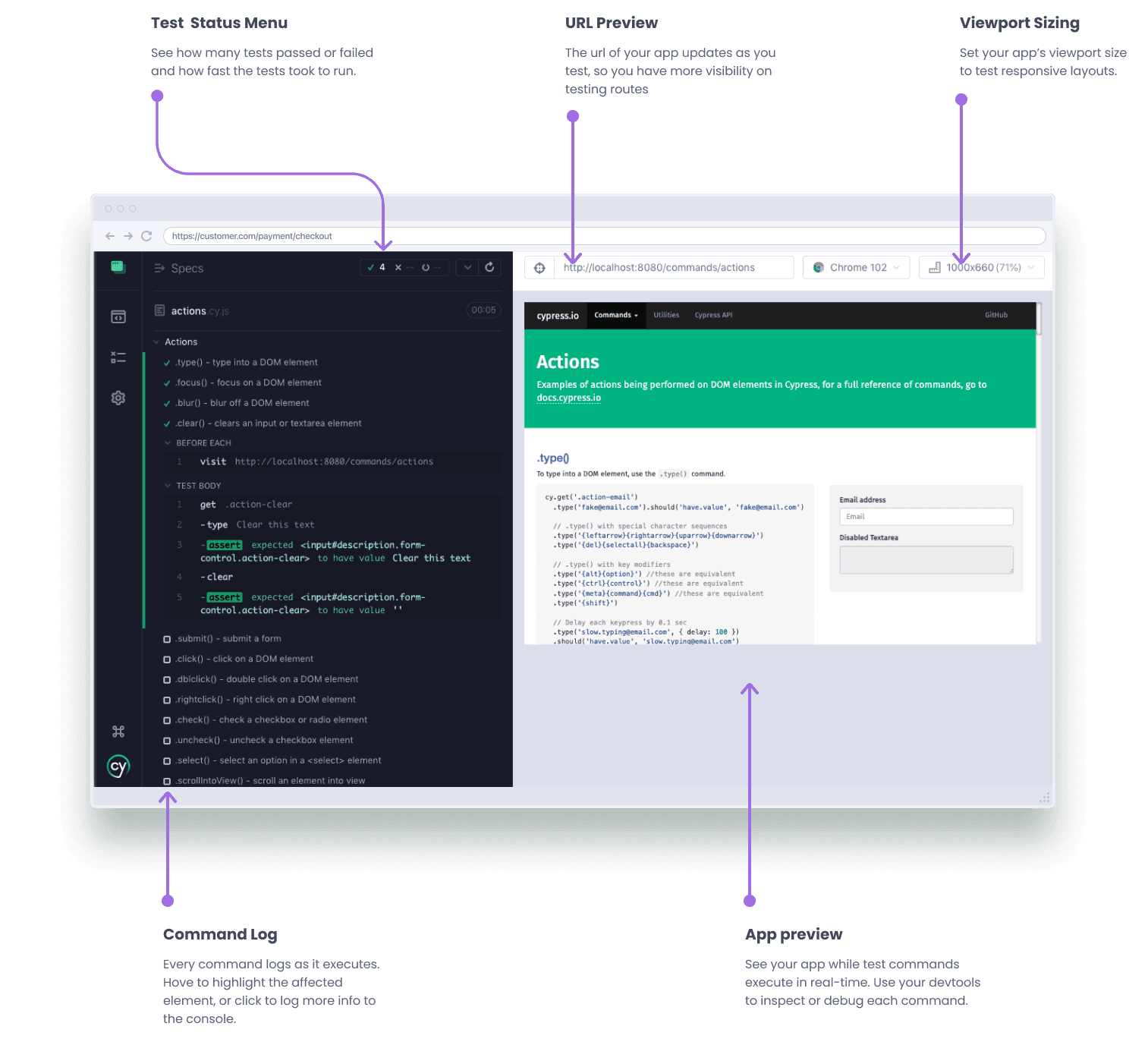Open the Chrome 102 browser dropdown
The image size is (1148, 1045).
point(856,267)
